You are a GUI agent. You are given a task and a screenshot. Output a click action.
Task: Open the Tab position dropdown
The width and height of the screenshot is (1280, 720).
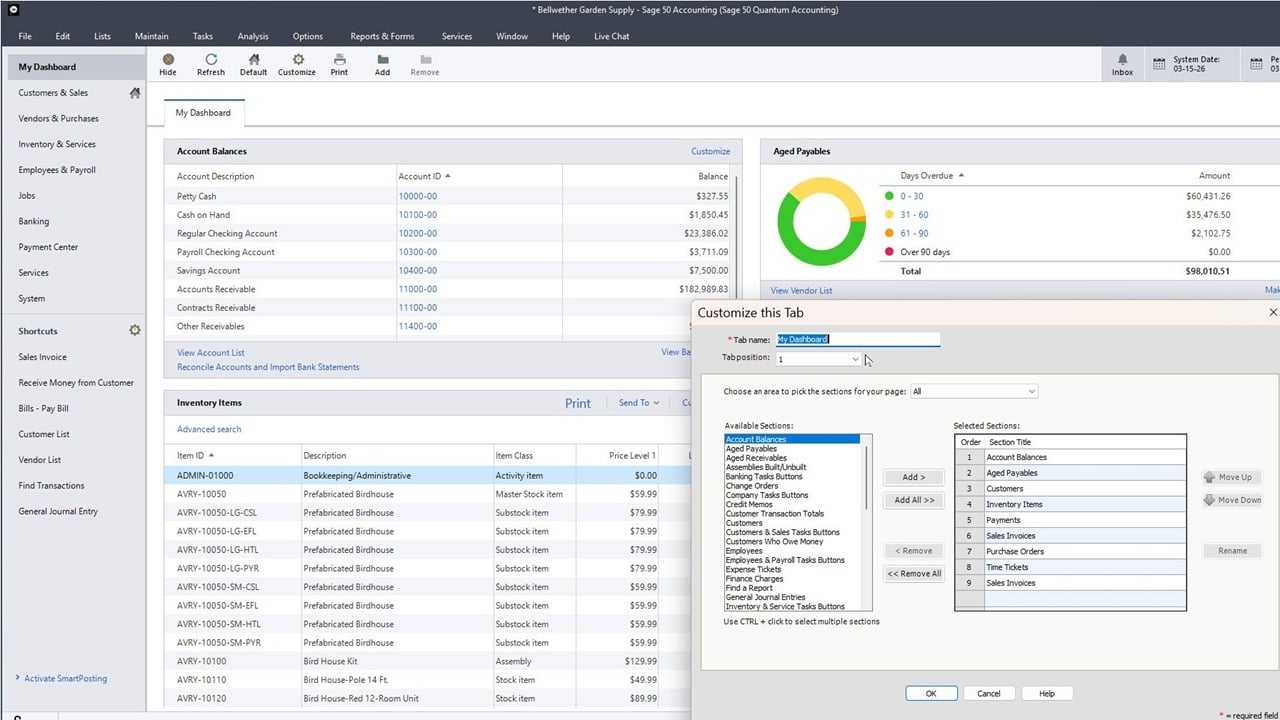tap(855, 359)
